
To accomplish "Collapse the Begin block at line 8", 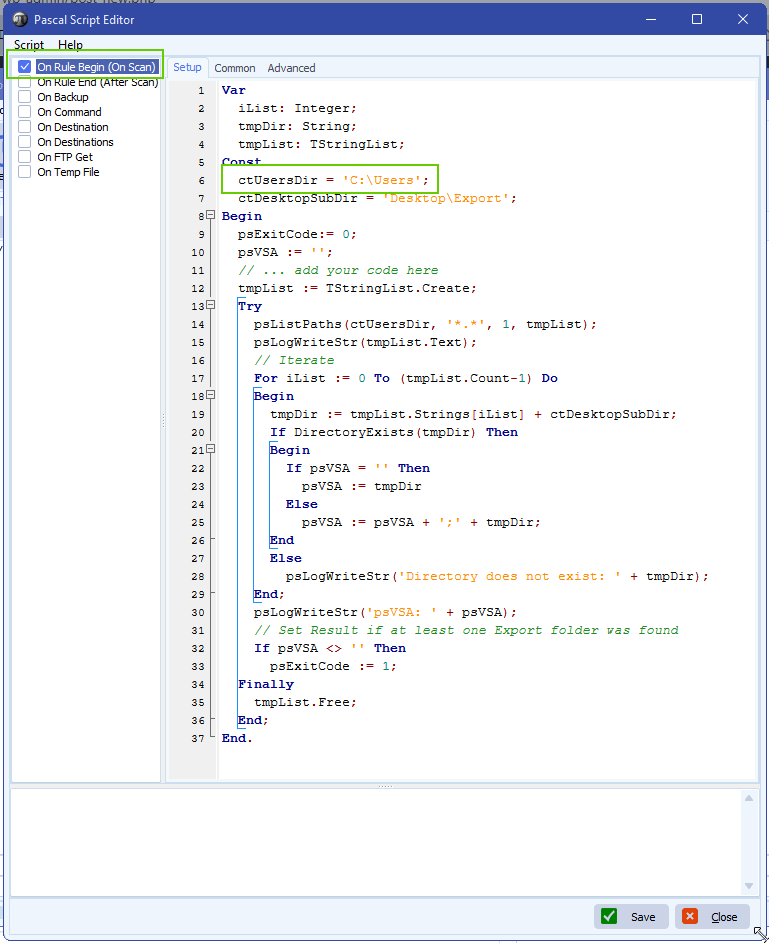I will click(210, 215).
